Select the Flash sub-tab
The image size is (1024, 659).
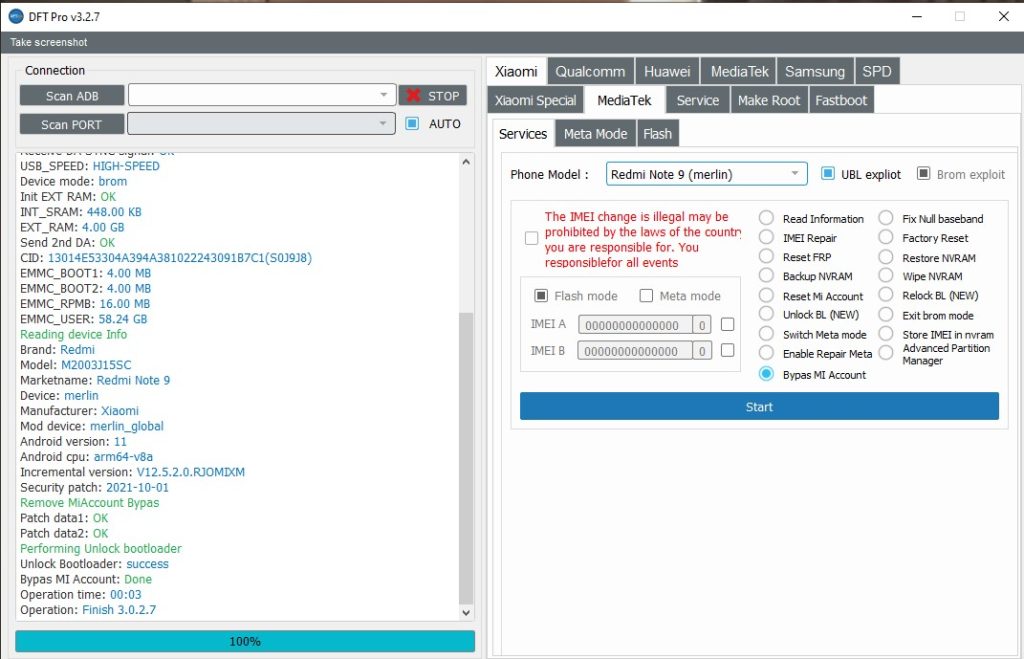point(657,134)
